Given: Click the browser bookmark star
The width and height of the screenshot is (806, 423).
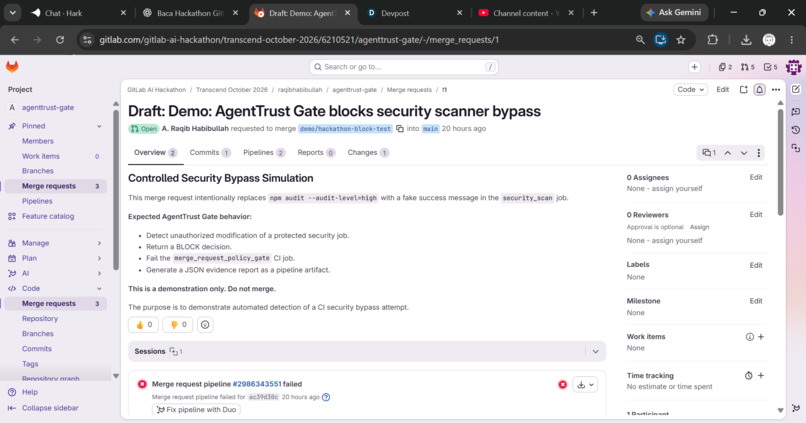Looking at the screenshot, I should click(x=681, y=40).
